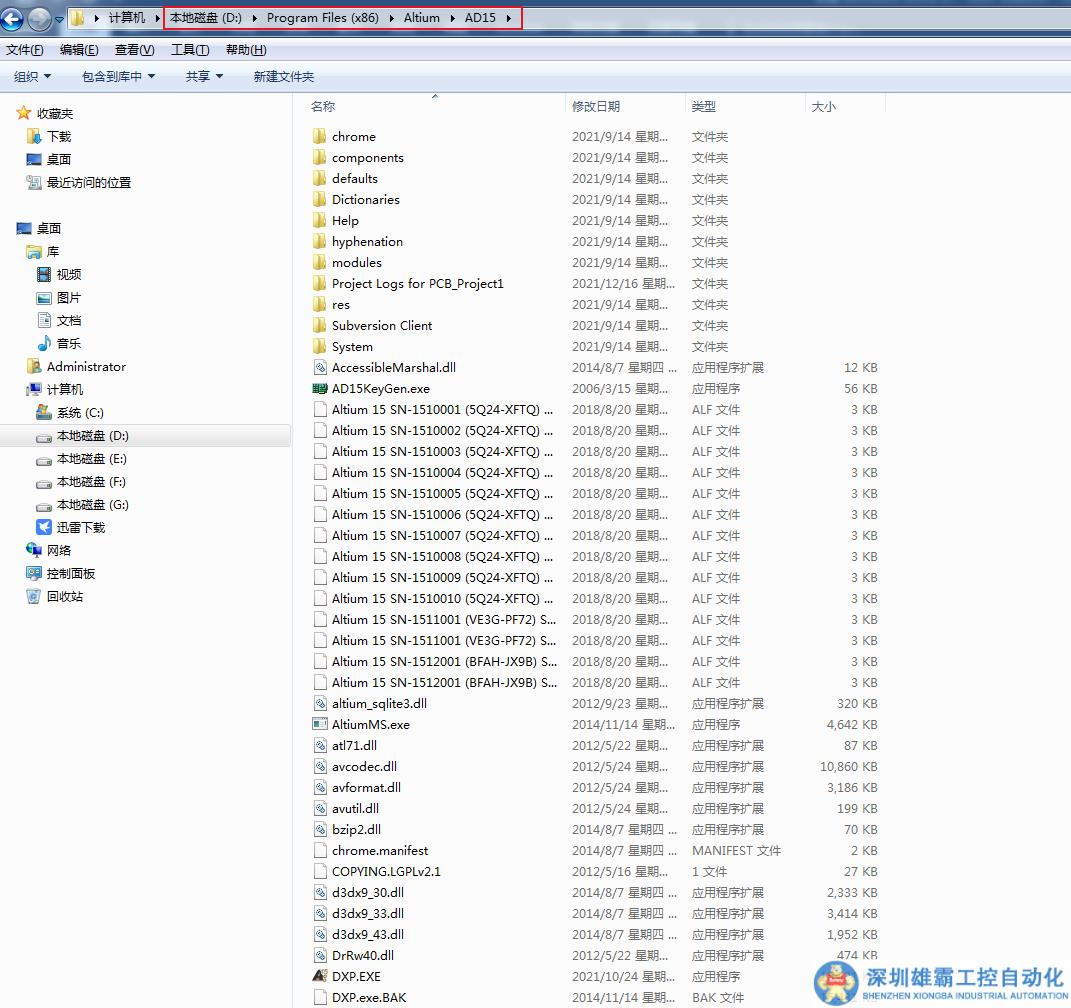Click the New Folder button
The width and height of the screenshot is (1071, 1008).
click(x=283, y=77)
